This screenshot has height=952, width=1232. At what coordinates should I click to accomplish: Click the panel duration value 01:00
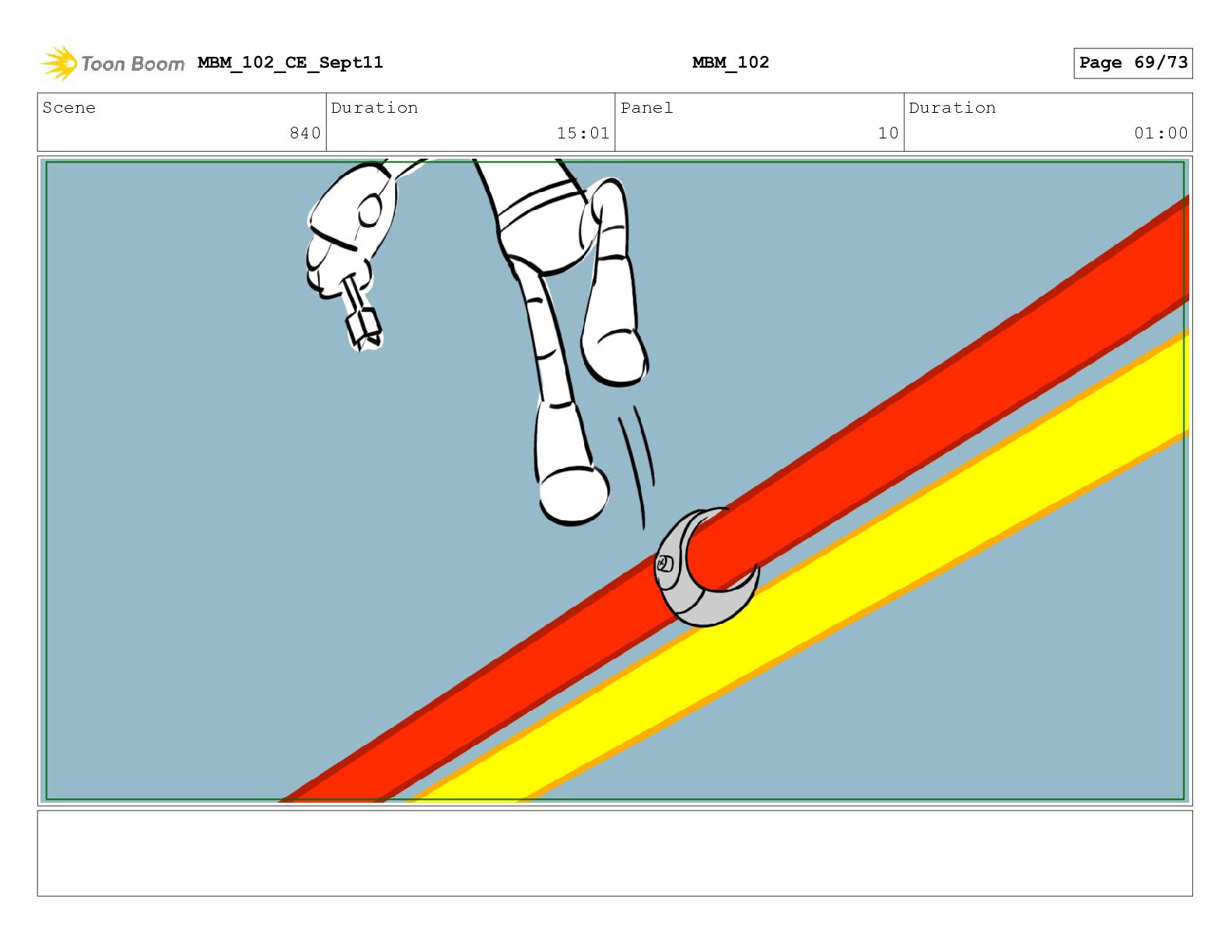pyautogui.click(x=1160, y=133)
